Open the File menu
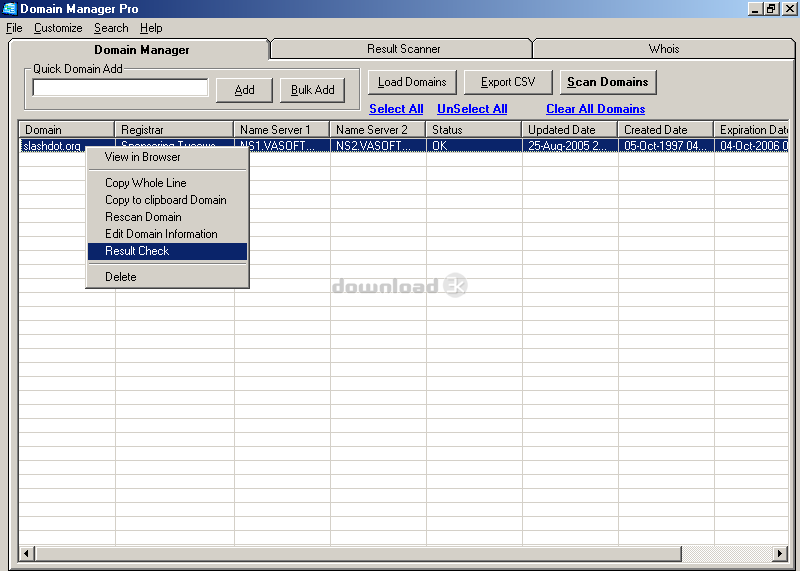 [x=14, y=28]
